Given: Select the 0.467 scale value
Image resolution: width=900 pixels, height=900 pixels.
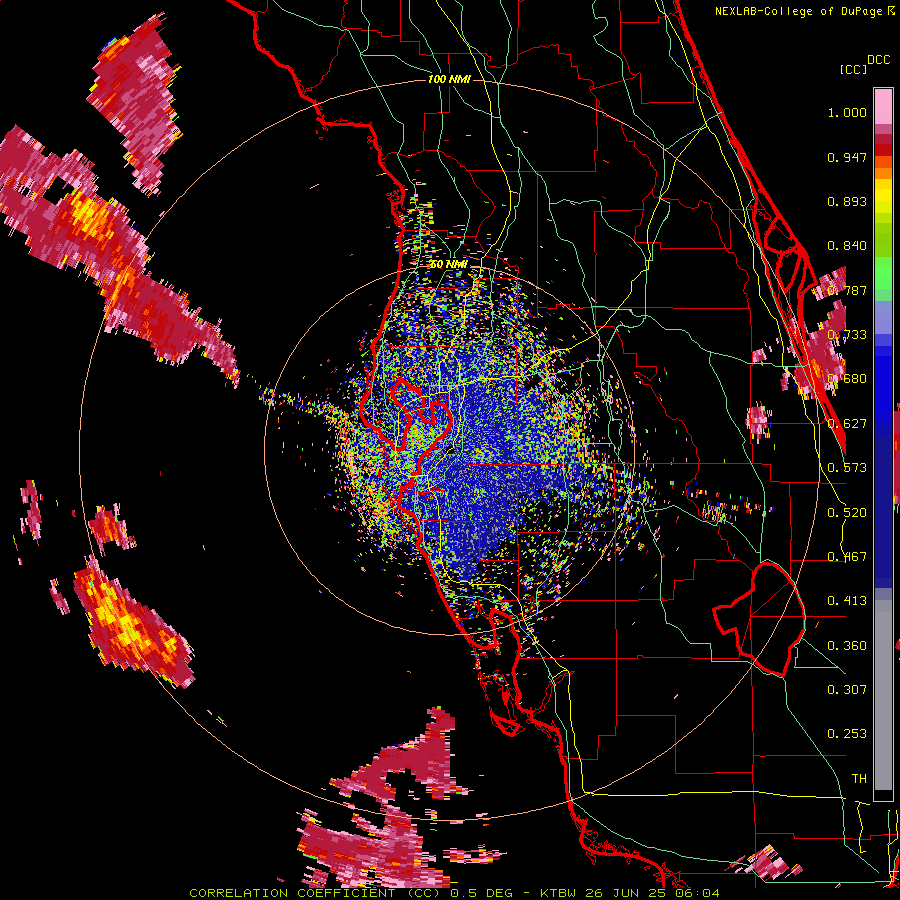Looking at the screenshot, I should 847,557.
